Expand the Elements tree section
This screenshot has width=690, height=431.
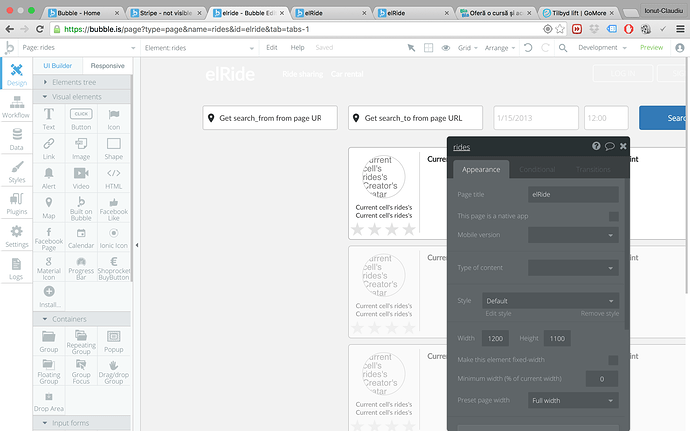[x=82, y=82]
